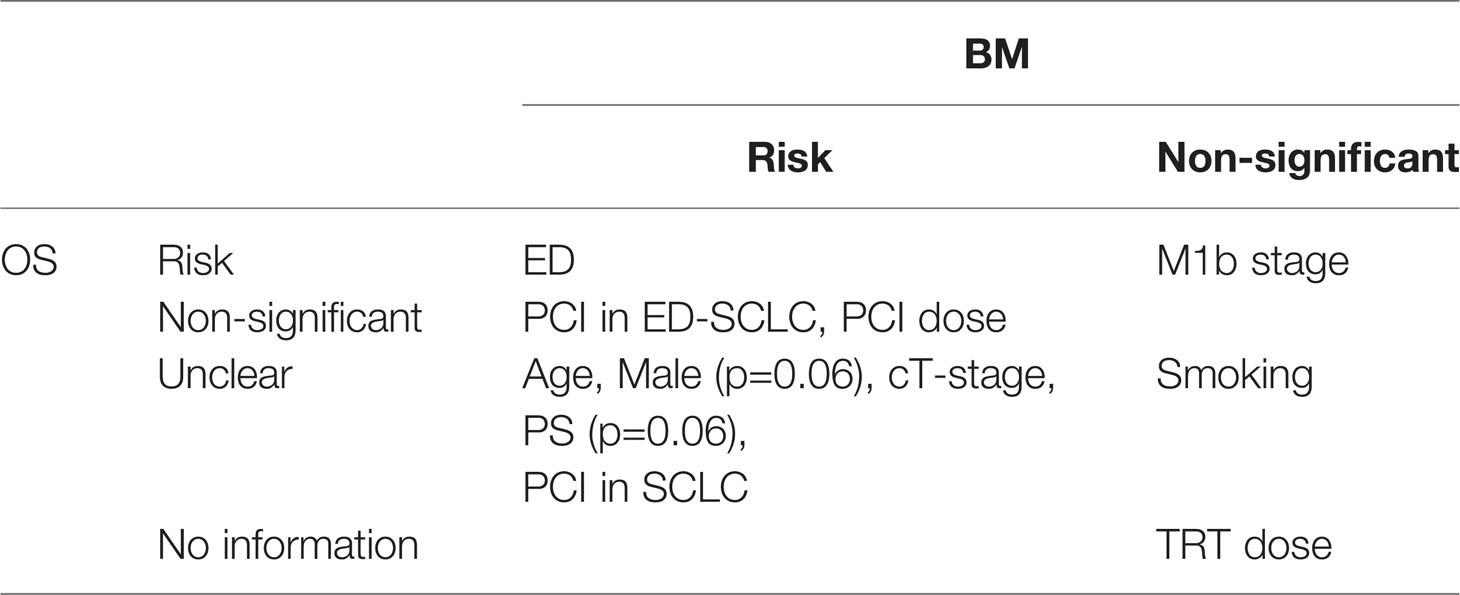Click the Risk row label under OS
This screenshot has height=595, width=1460.
tap(195, 262)
